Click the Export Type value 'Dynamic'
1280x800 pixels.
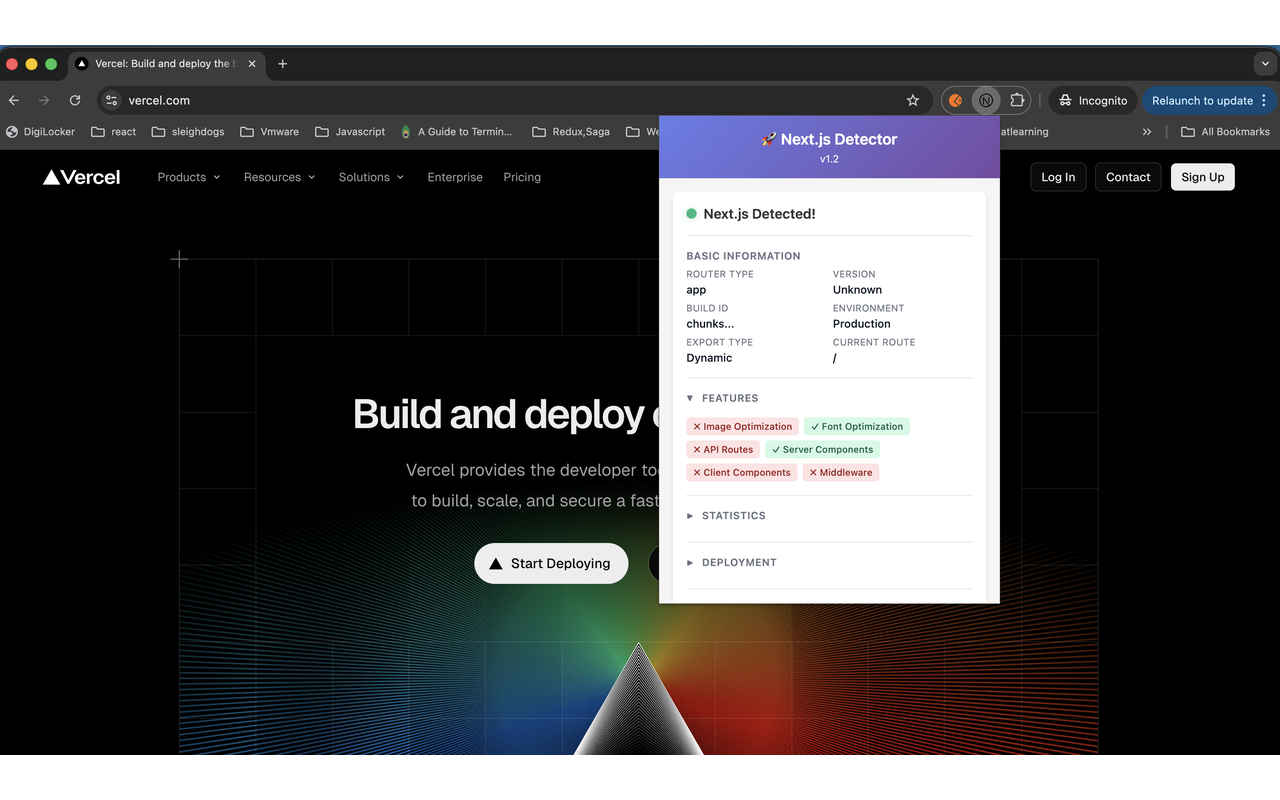(x=709, y=358)
